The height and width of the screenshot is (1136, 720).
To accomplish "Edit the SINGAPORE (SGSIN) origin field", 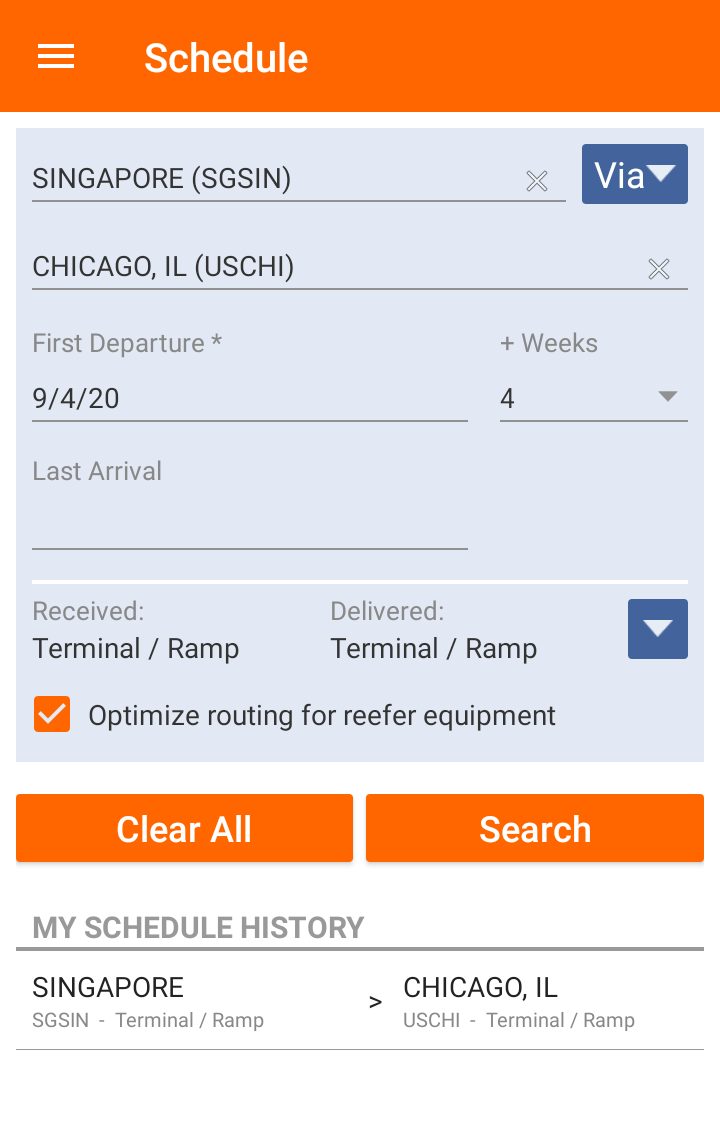I will [270, 179].
